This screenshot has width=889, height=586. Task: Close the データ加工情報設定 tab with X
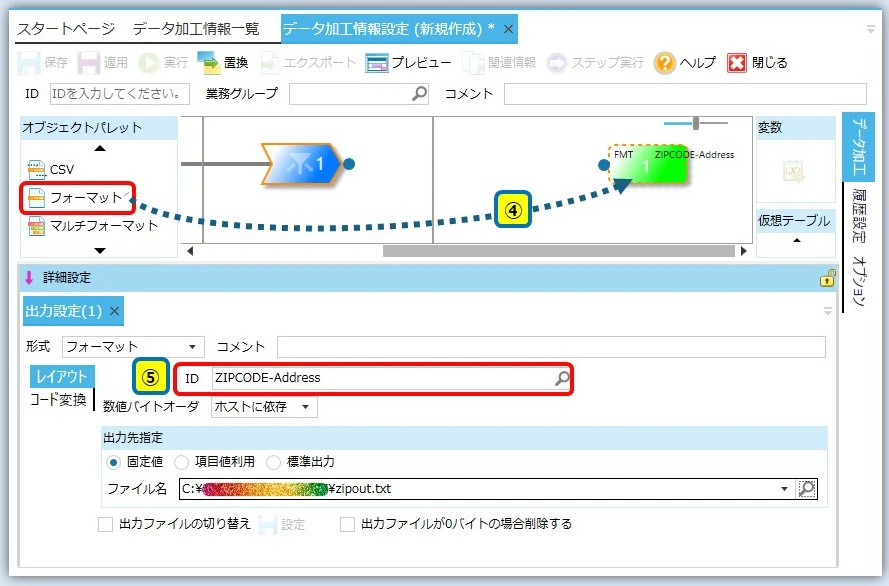pos(509,29)
